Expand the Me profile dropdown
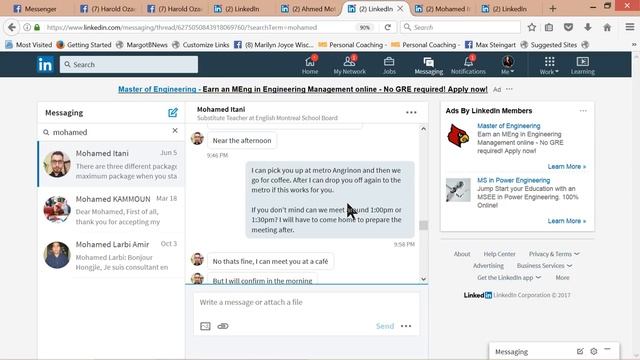This screenshot has height=360, width=640. [507, 65]
